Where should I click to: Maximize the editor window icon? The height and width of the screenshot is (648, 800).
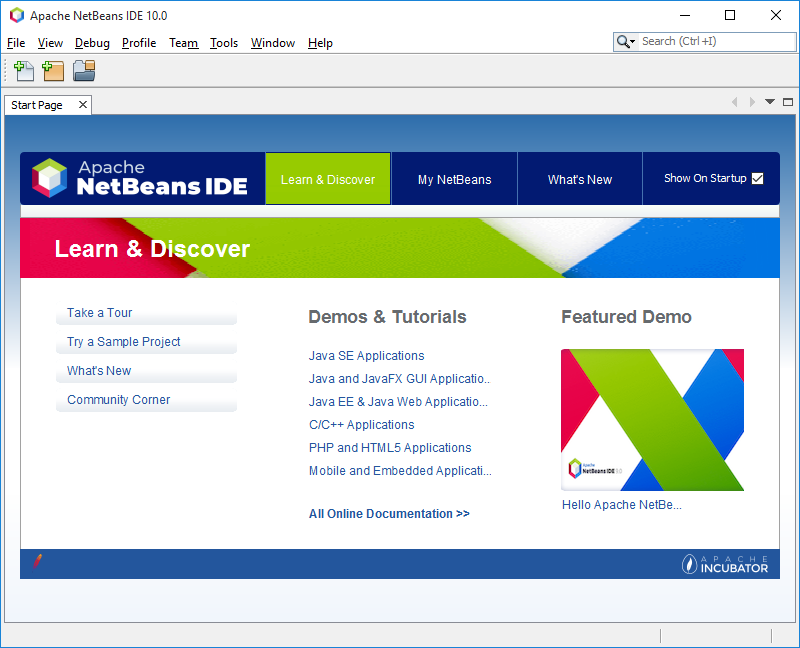788,102
